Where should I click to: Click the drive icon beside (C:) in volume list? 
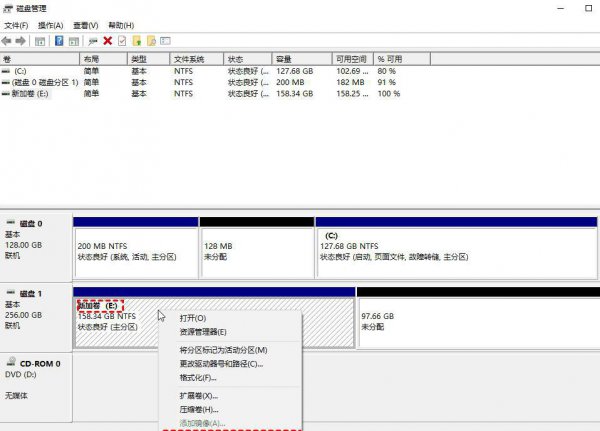point(6,71)
